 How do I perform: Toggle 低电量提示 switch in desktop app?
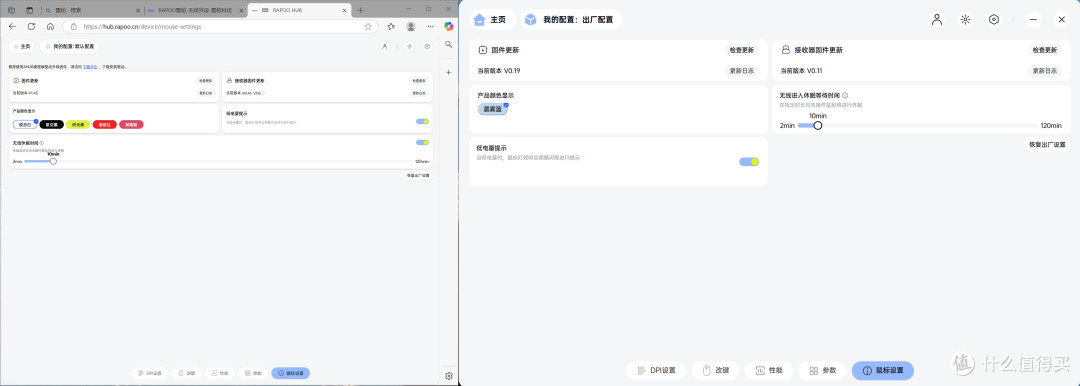[x=749, y=162]
